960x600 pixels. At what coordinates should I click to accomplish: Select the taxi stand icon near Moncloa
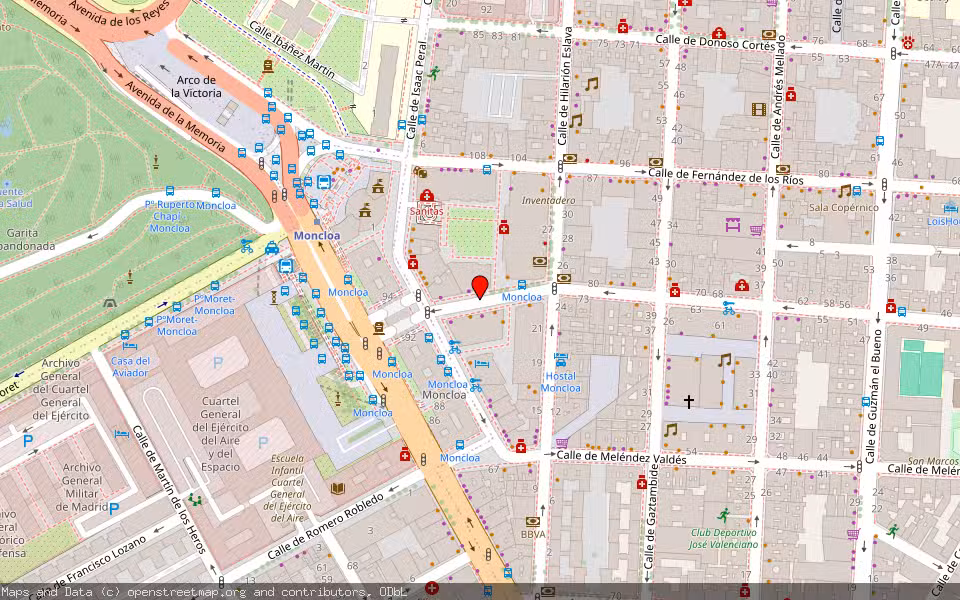[272, 248]
